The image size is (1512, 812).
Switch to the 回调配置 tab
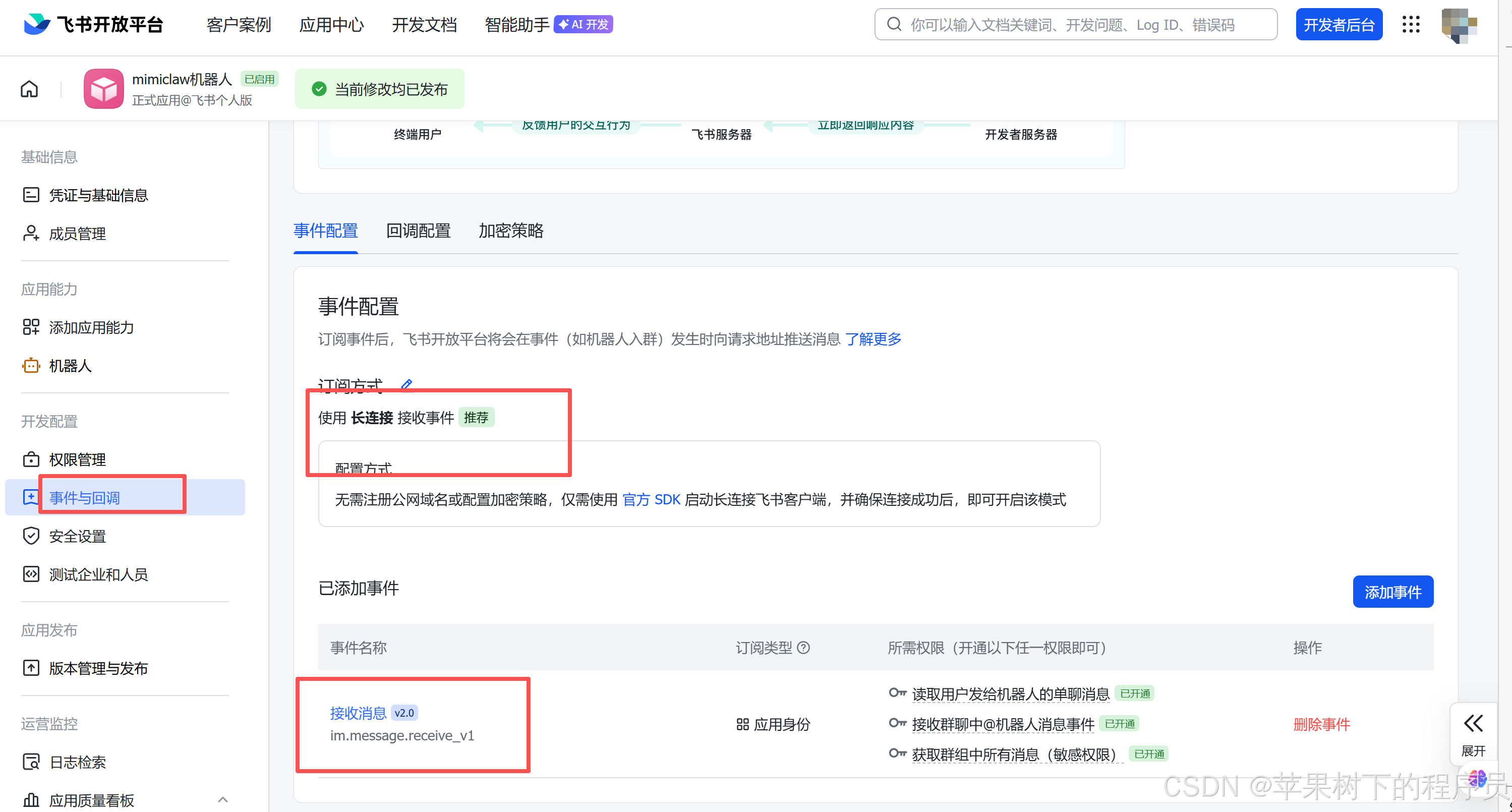(x=418, y=231)
